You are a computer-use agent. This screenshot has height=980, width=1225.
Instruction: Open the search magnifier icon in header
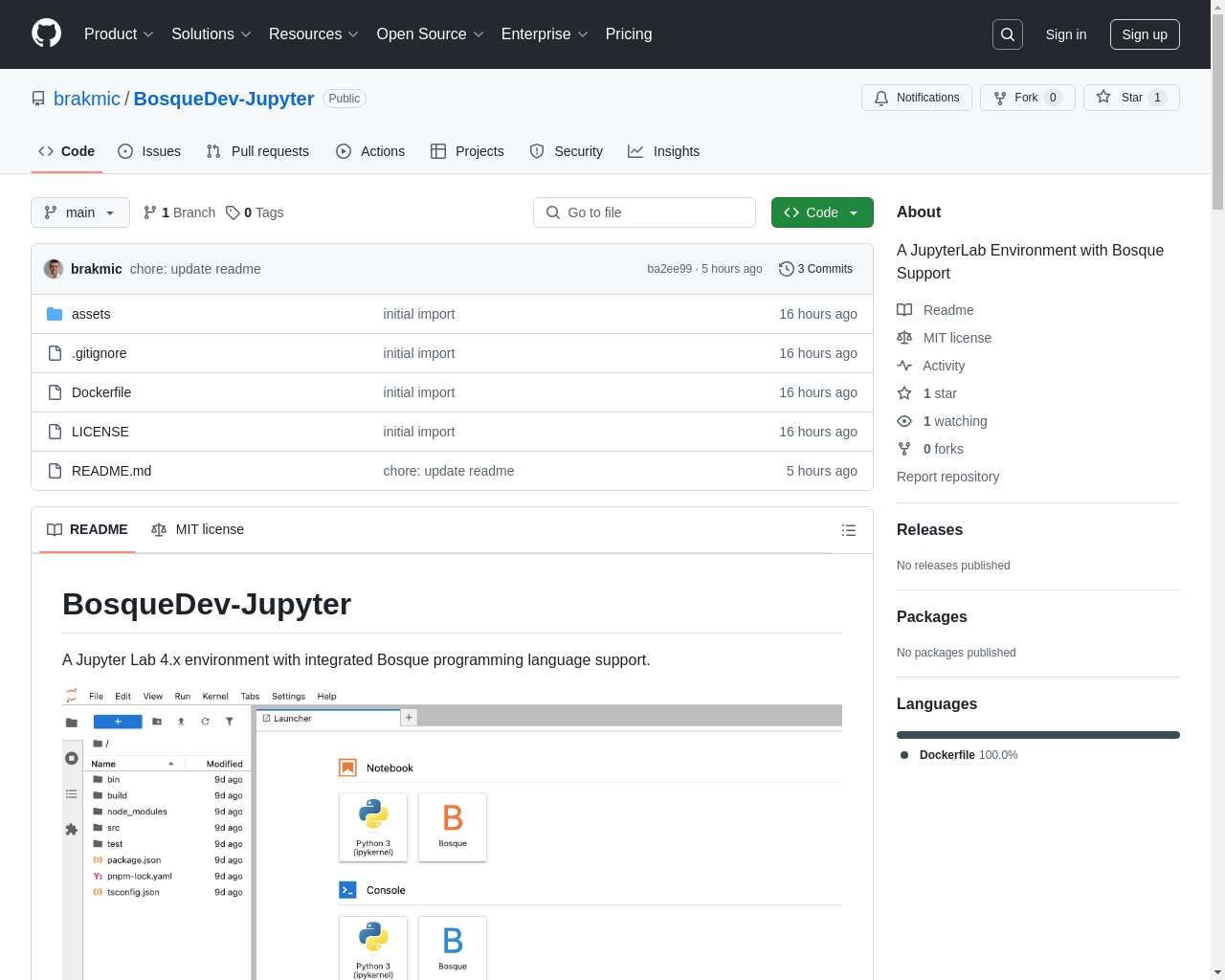1008,34
